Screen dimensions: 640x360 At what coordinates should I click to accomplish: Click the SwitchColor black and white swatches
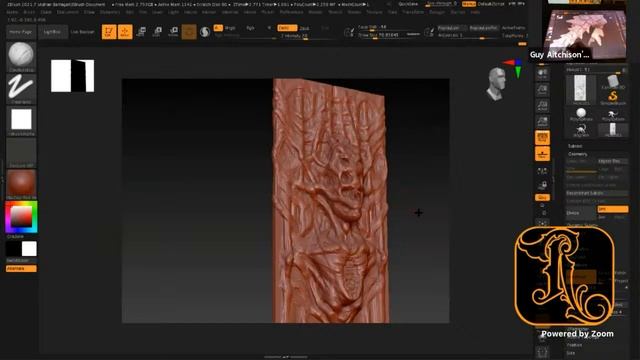pos(21,249)
